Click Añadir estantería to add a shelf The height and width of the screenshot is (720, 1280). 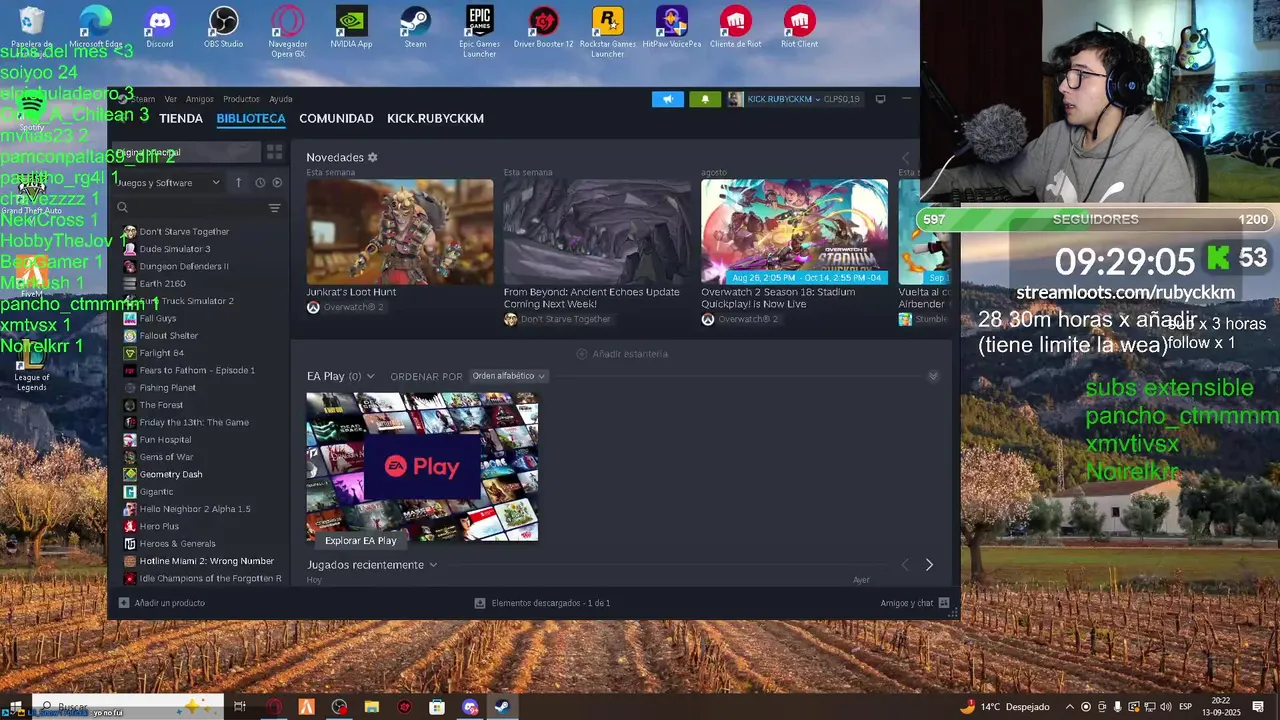(622, 354)
